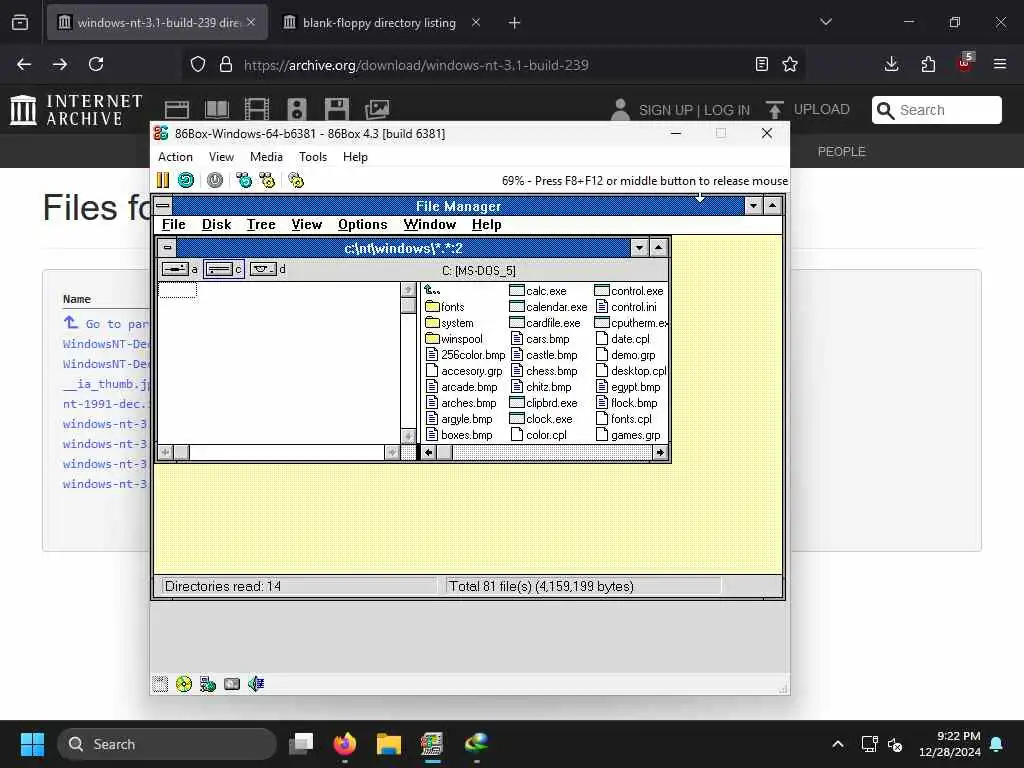Pause emulation with the 86Box pause button
Screen dimensions: 1024x768
coord(163,180)
